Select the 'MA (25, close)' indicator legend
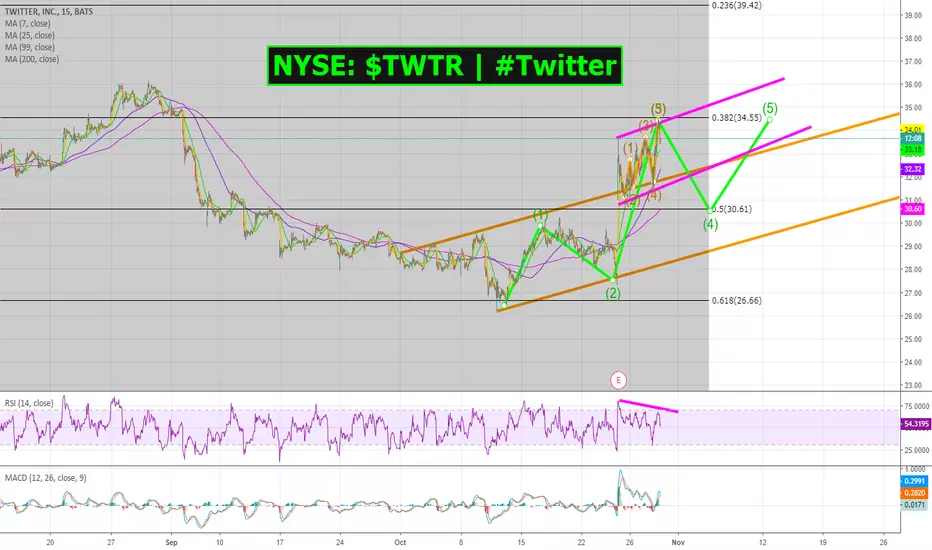932x550 pixels. [30, 36]
